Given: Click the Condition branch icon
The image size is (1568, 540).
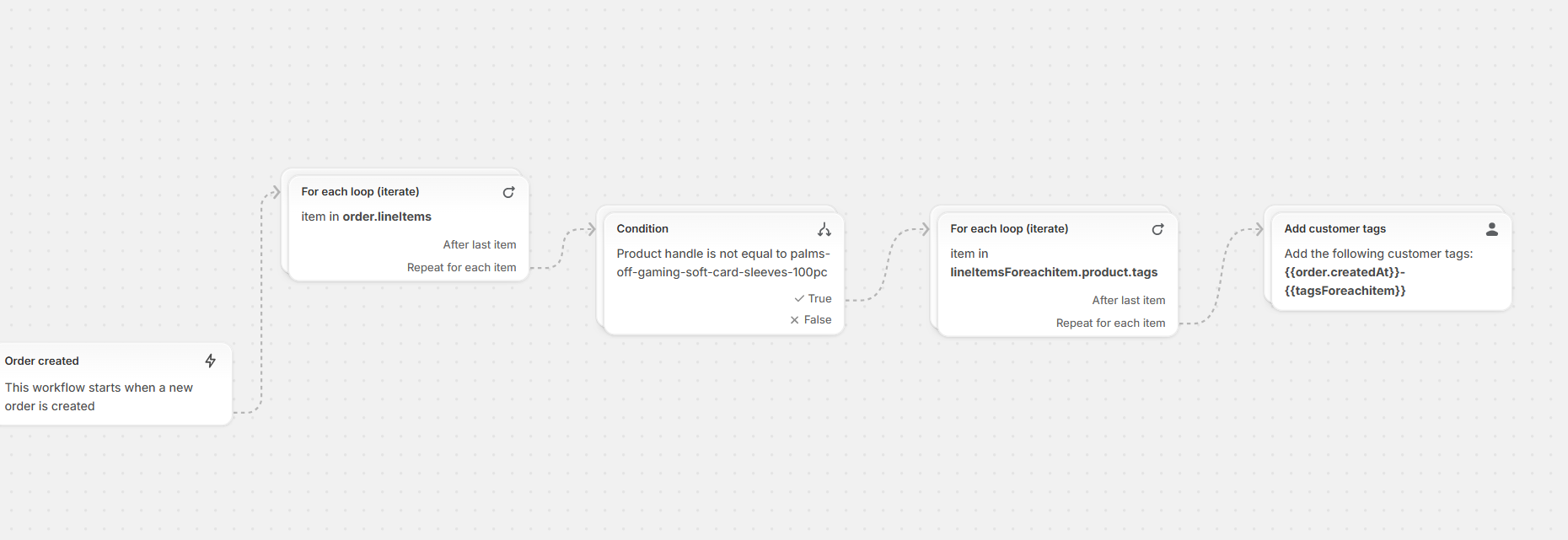Looking at the screenshot, I should pyautogui.click(x=824, y=229).
